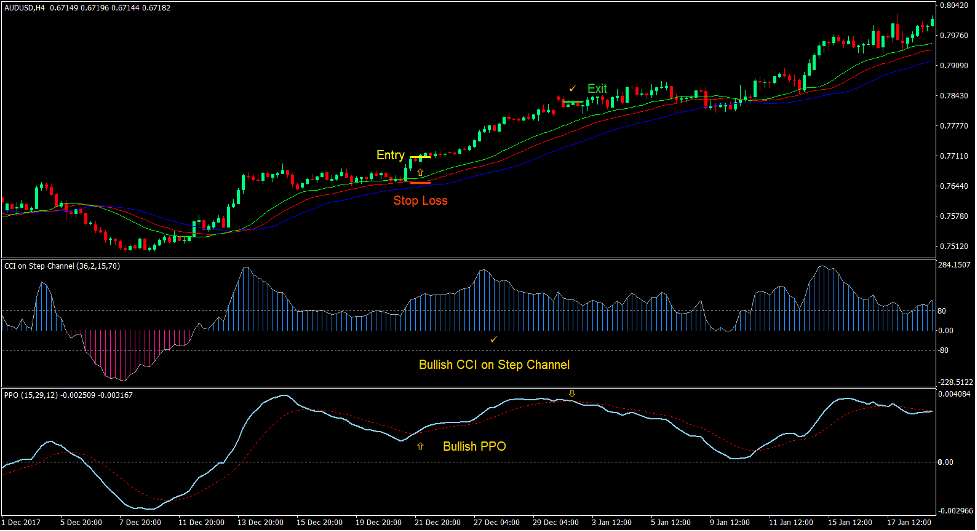This screenshot has height=531, width=977.
Task: Click the yellow checkmark beside the Exit label
Action: point(572,89)
